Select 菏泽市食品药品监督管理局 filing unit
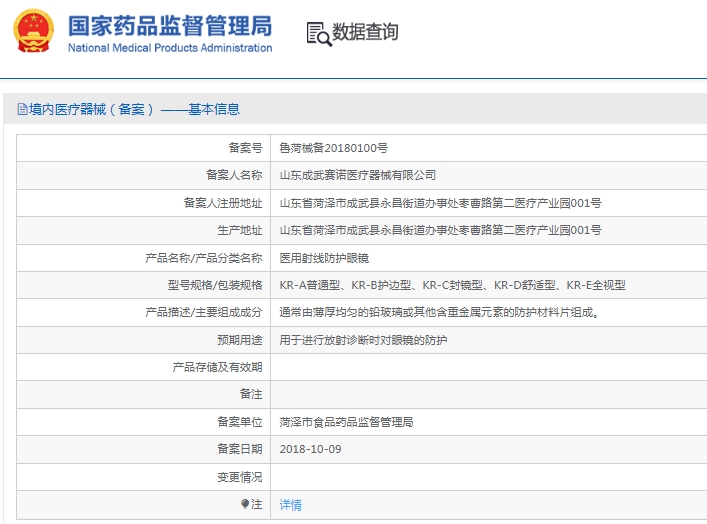Viewport: 707px width, 524px height. pyautogui.click(x=346, y=422)
